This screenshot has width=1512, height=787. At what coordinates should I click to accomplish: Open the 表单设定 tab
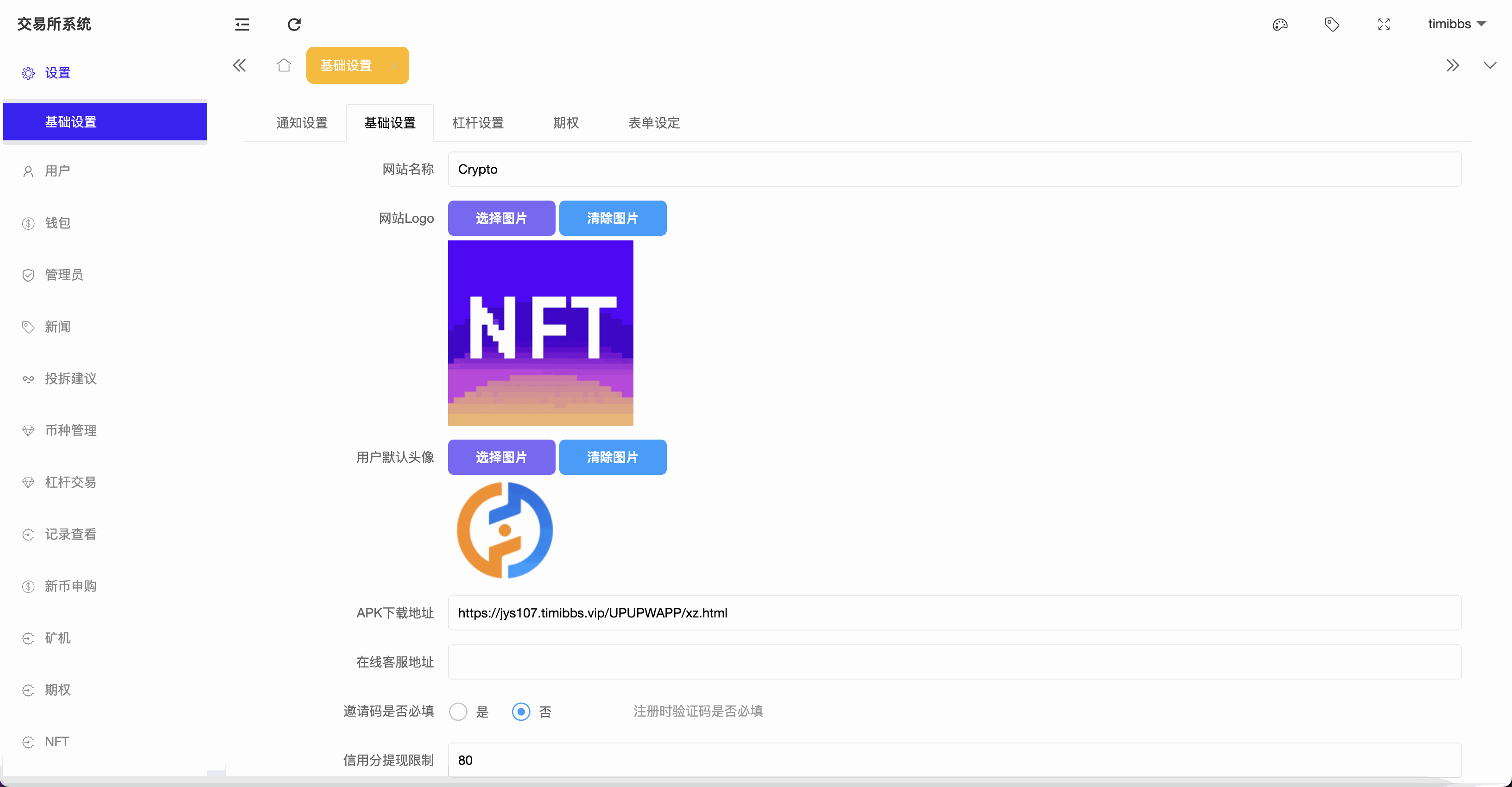tap(653, 123)
